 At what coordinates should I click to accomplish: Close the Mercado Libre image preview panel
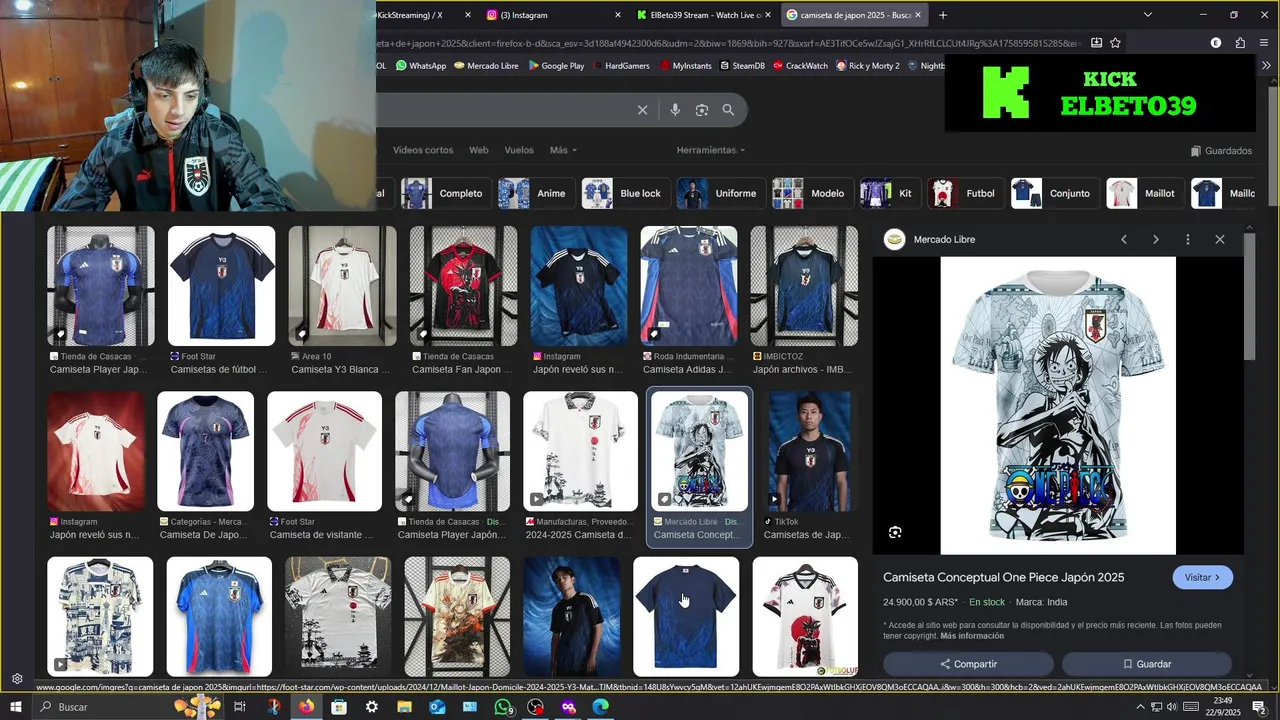tap(1220, 240)
